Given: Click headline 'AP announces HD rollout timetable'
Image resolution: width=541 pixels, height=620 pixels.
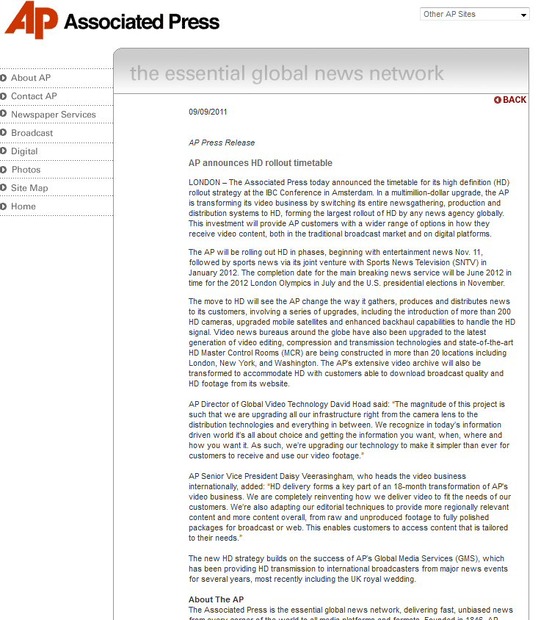Looking at the screenshot, I should [260, 163].
